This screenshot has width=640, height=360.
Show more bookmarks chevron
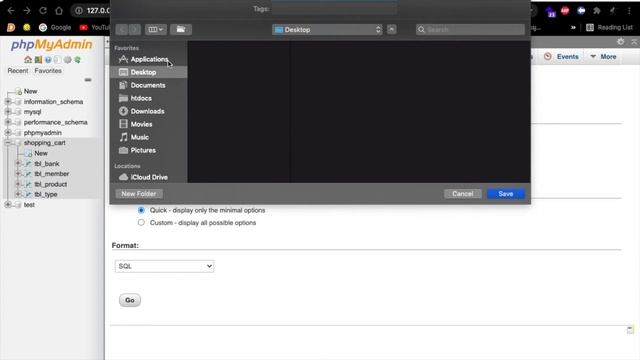[573, 27]
